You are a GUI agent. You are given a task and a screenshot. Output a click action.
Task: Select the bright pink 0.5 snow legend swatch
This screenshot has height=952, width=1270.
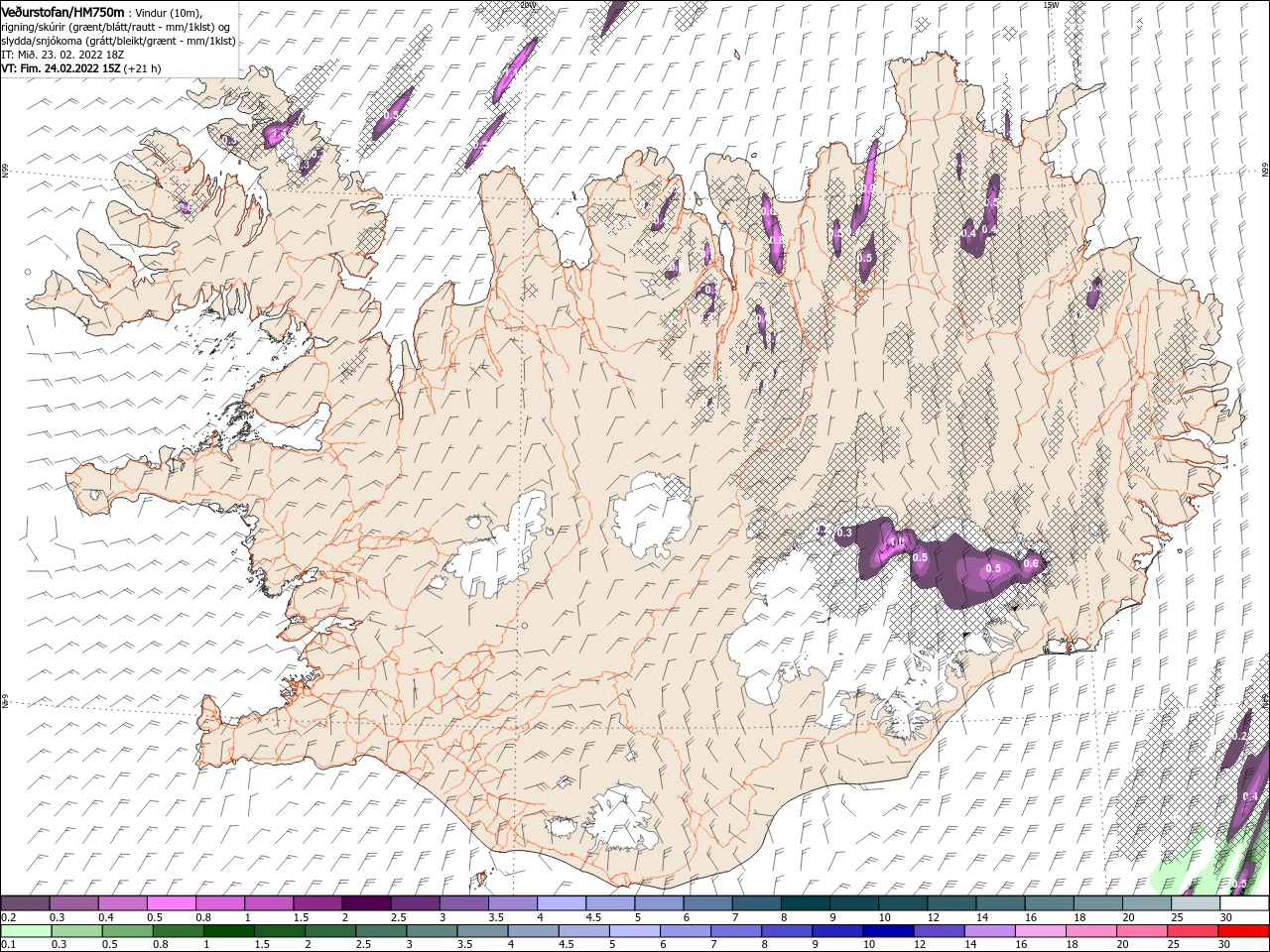(171, 903)
